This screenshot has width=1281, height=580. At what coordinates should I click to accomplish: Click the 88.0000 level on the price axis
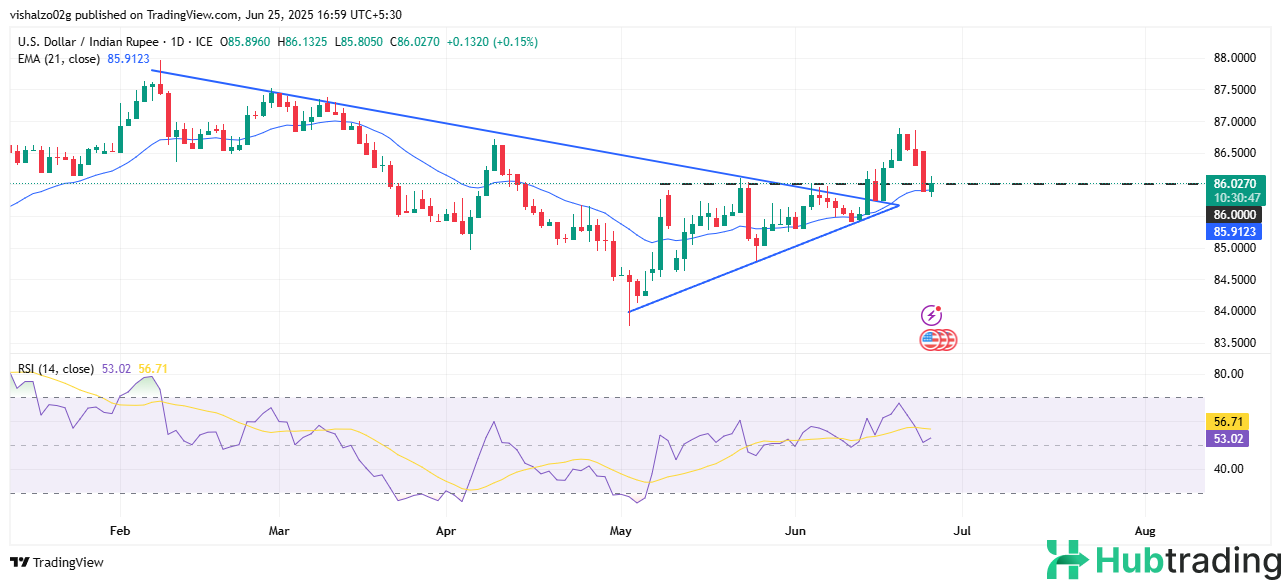point(1234,58)
